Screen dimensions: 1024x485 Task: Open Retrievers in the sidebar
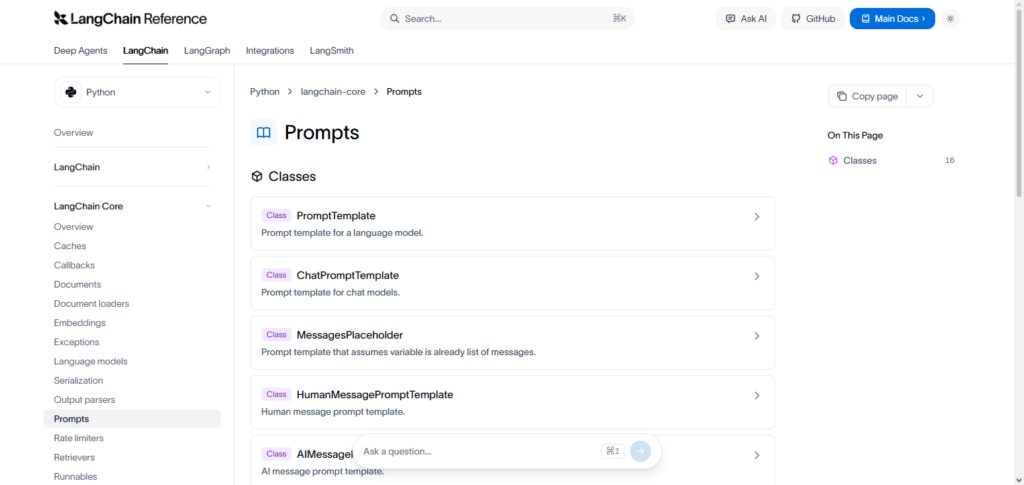74,457
